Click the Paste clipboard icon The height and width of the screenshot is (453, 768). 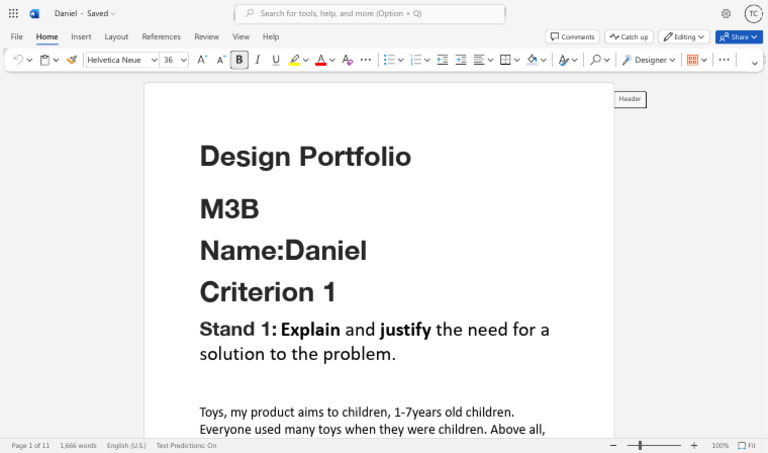(45, 60)
